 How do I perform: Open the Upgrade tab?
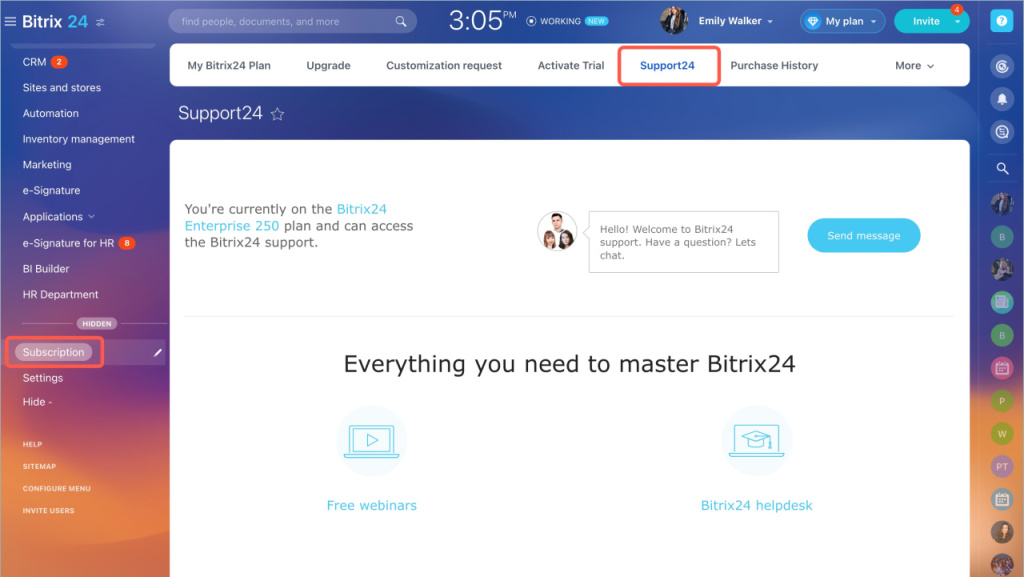coord(328,65)
